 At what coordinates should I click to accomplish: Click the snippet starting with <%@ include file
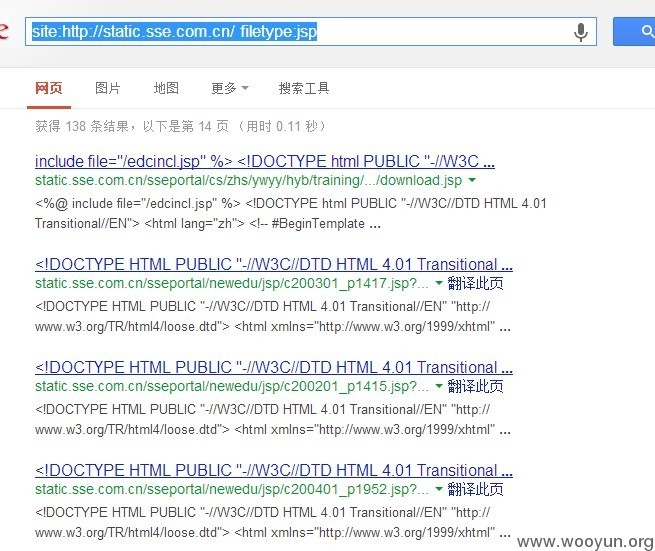(x=291, y=213)
